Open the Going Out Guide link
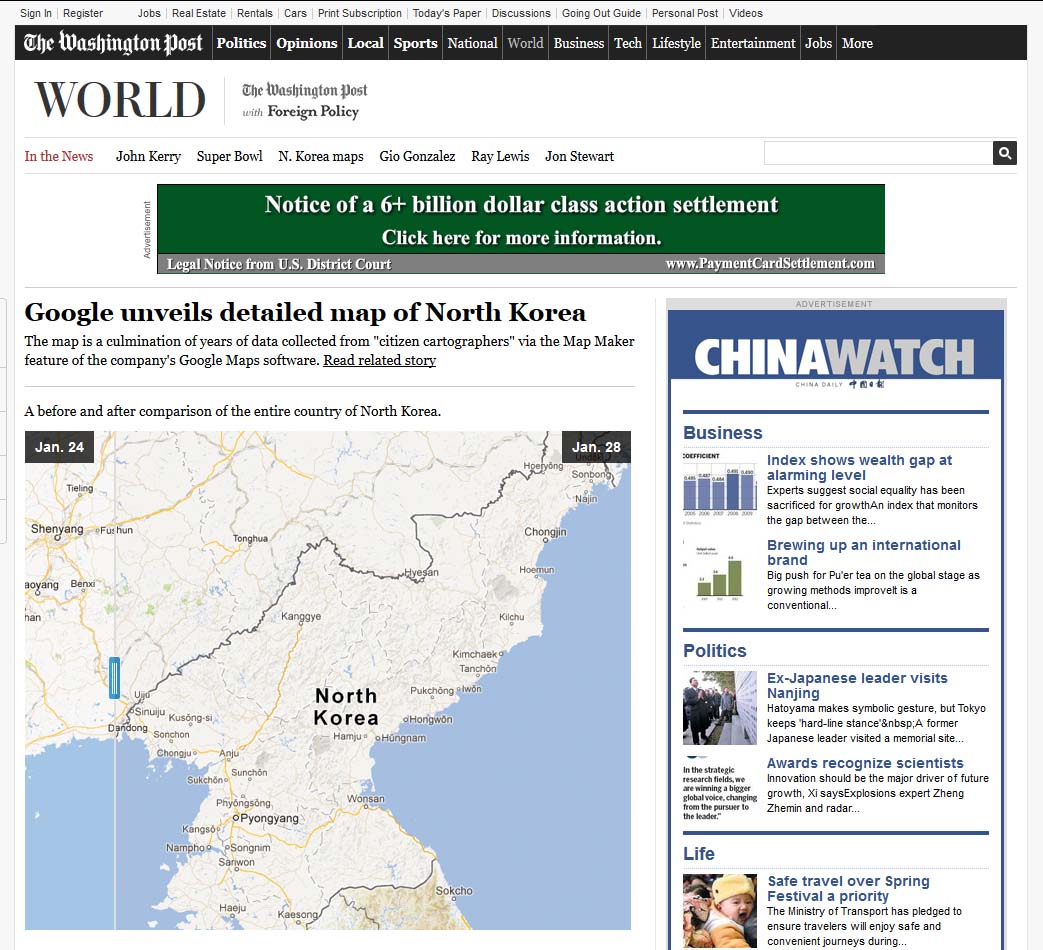The height and width of the screenshot is (950, 1043). 601,13
